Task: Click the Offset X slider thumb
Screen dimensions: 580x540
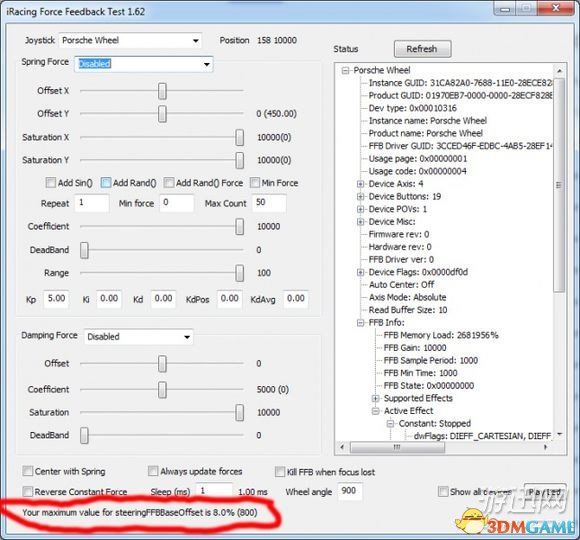Action: [162, 91]
